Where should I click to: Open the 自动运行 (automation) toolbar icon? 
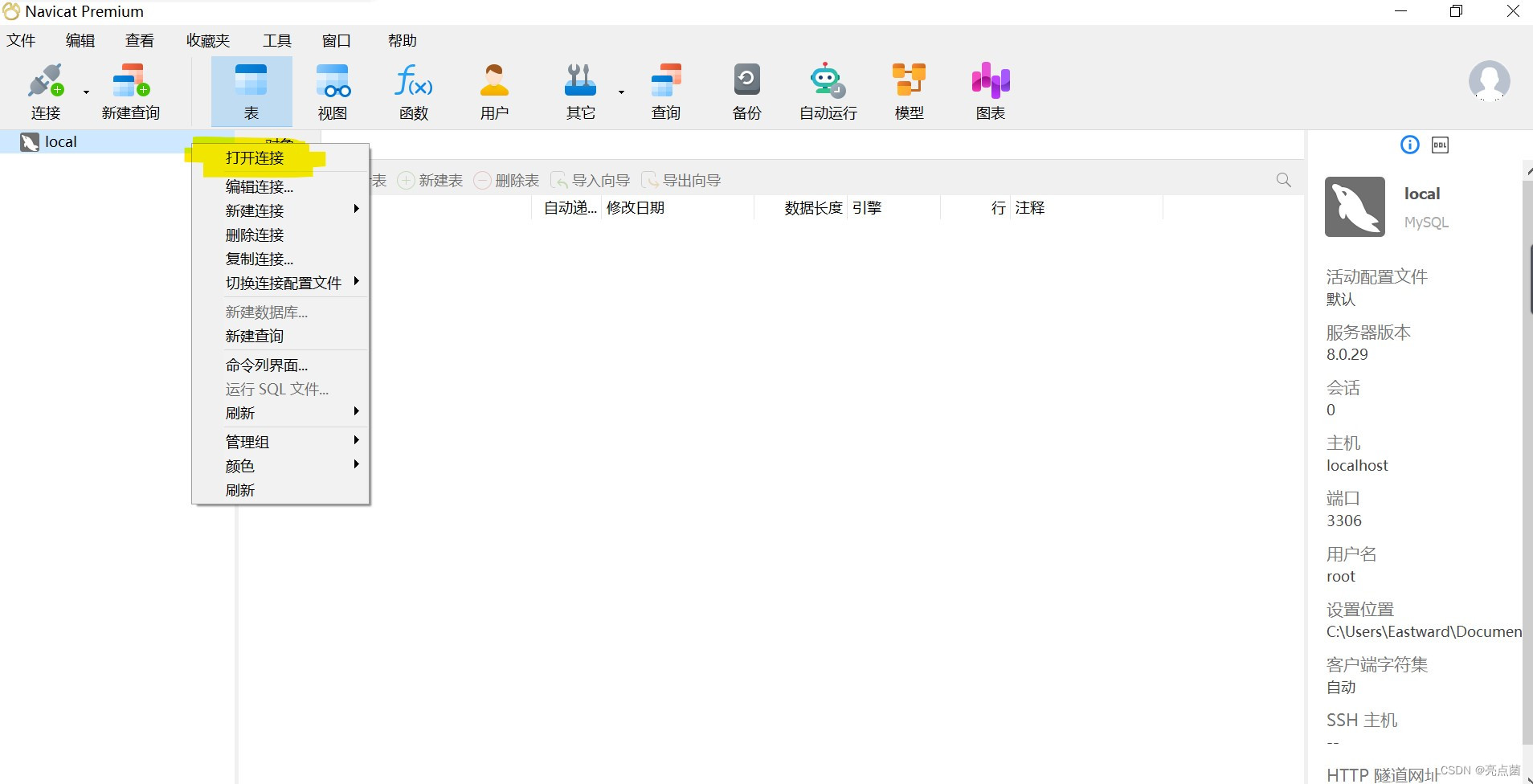(x=828, y=91)
